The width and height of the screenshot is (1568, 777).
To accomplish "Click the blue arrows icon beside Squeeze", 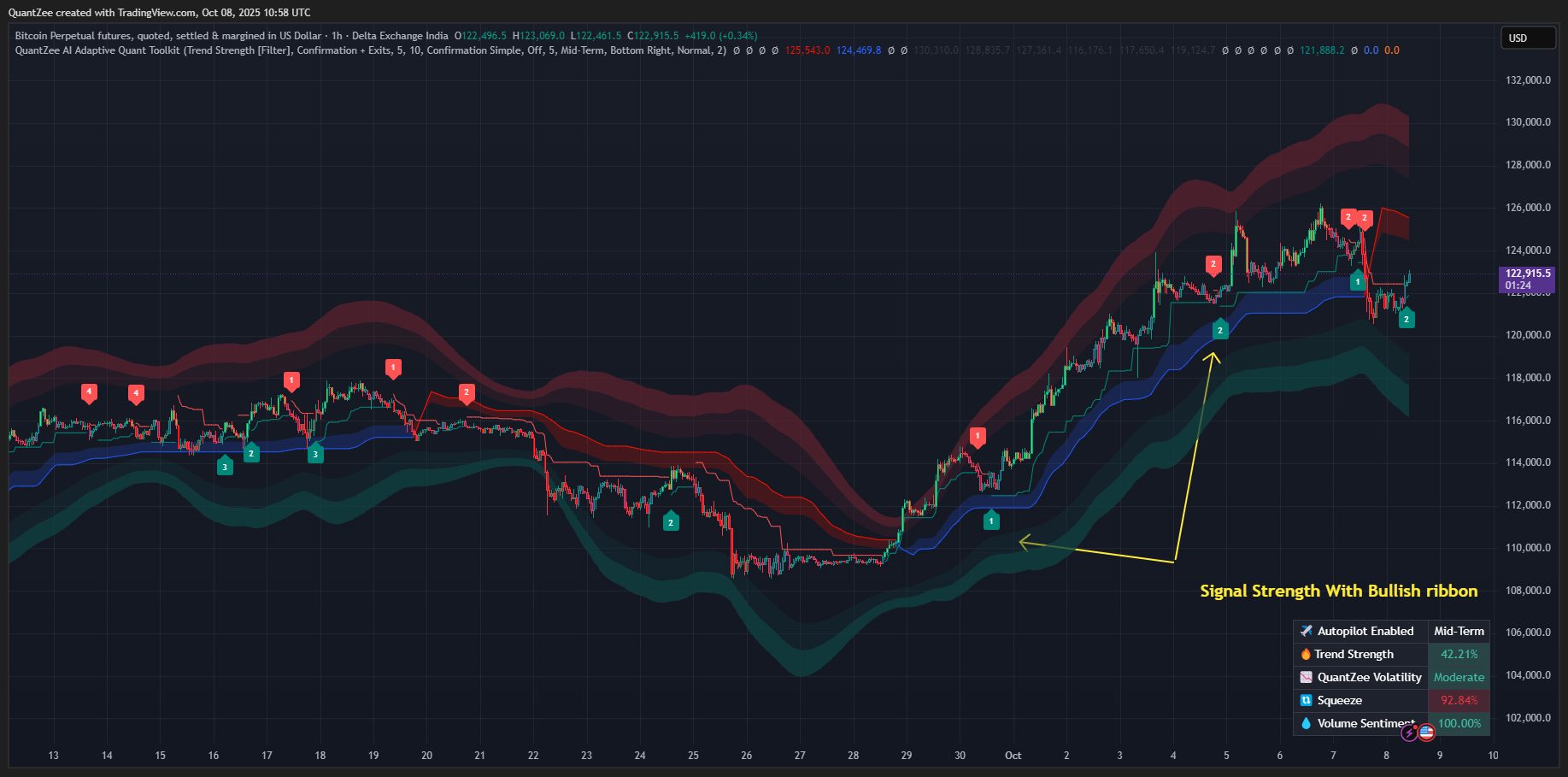I will pyautogui.click(x=1306, y=700).
